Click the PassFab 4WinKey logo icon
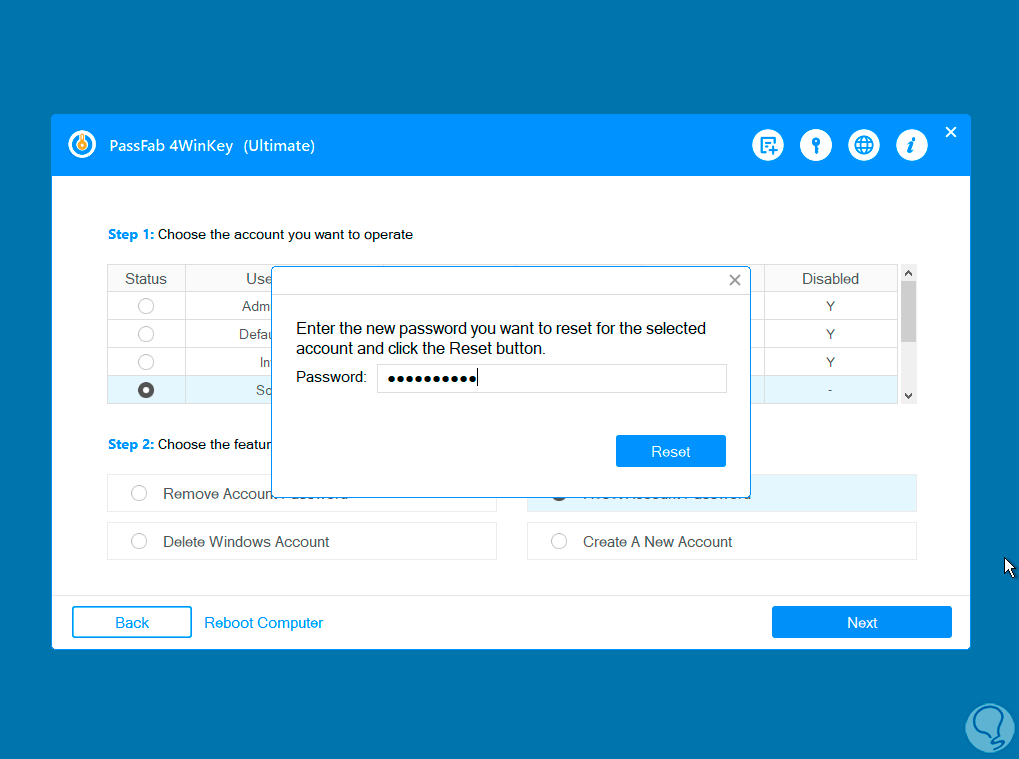 [83, 144]
